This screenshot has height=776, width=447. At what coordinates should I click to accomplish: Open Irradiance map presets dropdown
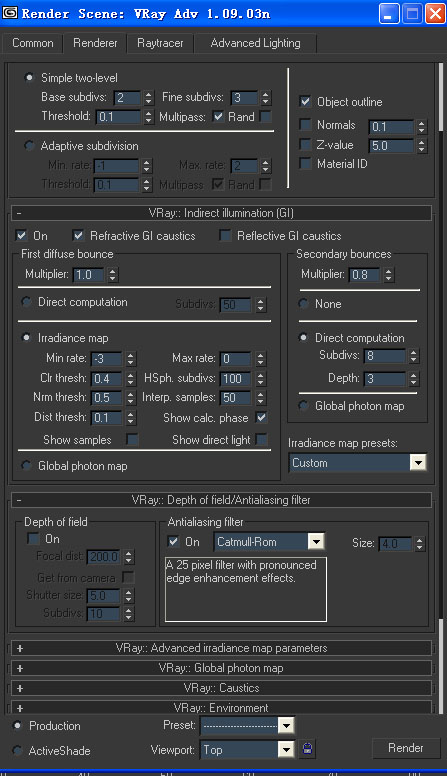point(357,463)
